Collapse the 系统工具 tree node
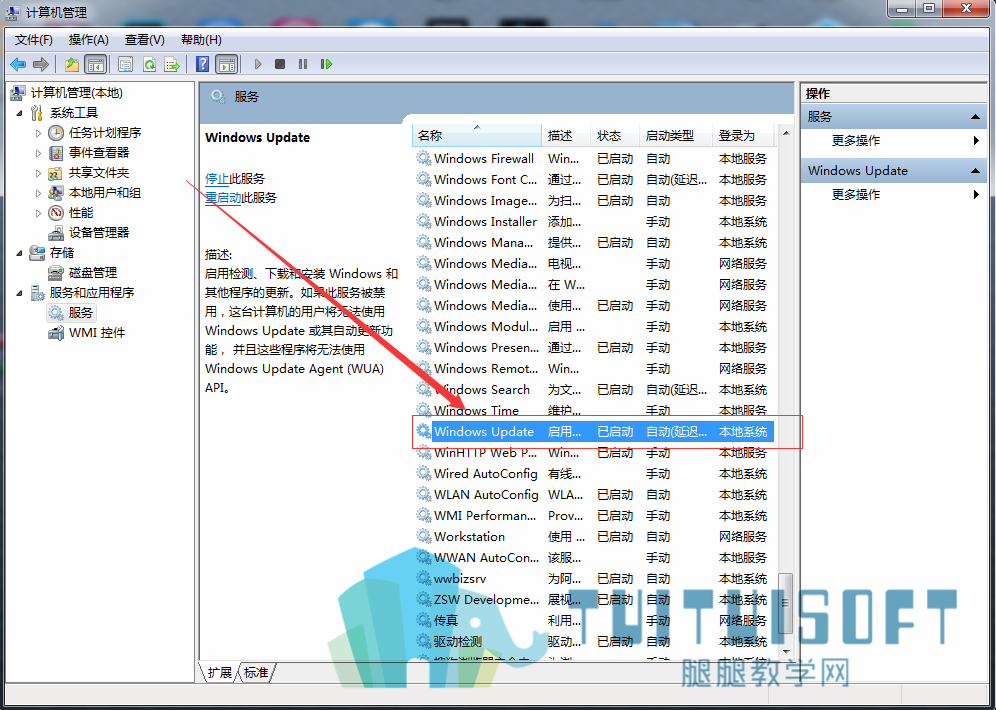The width and height of the screenshot is (996, 710). click(19, 113)
